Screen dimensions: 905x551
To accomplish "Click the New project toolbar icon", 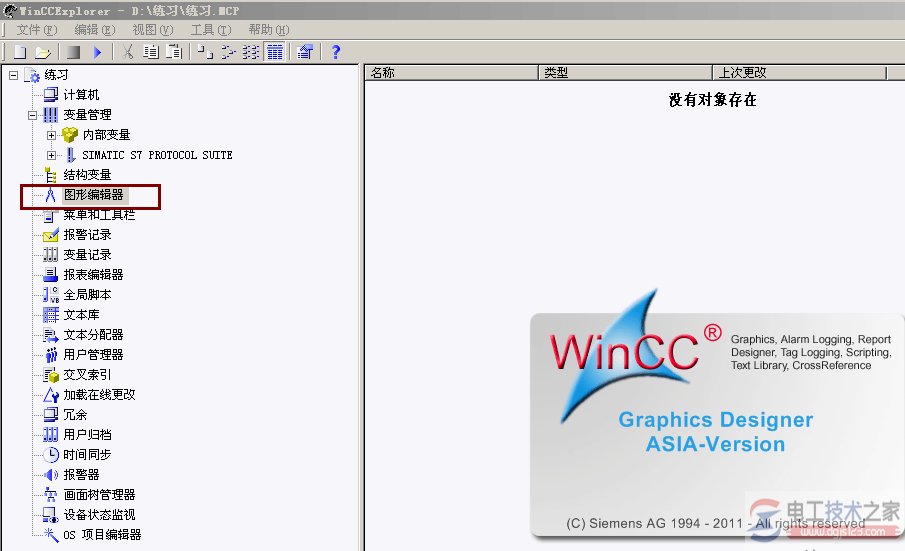I will pos(20,53).
